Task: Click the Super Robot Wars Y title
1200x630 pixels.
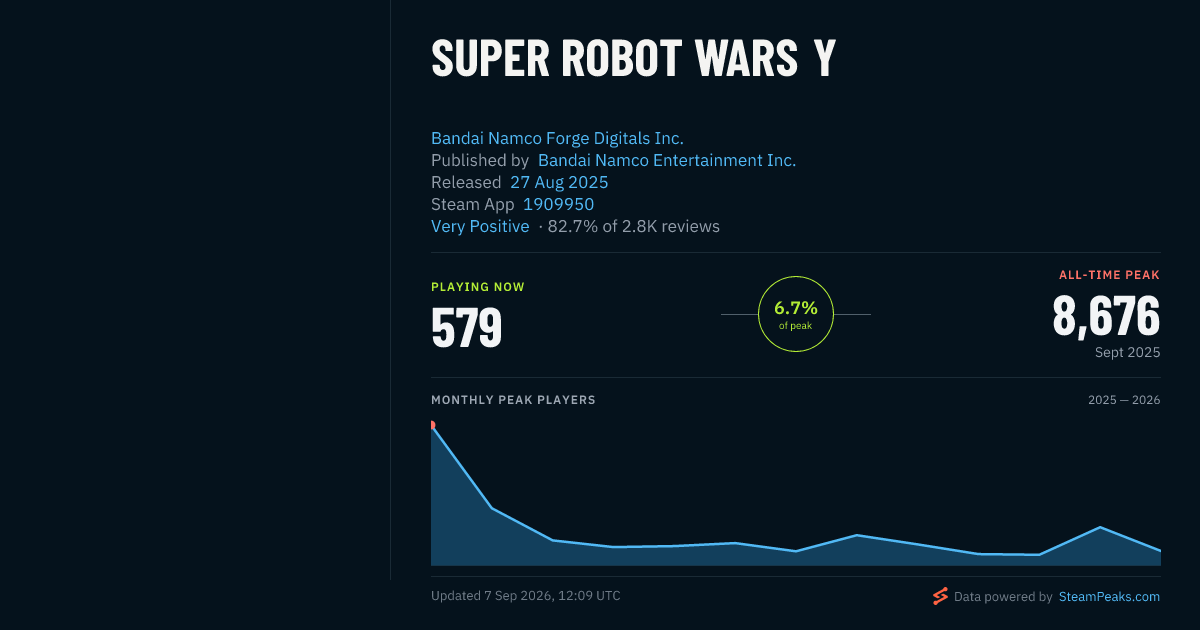Action: [633, 60]
